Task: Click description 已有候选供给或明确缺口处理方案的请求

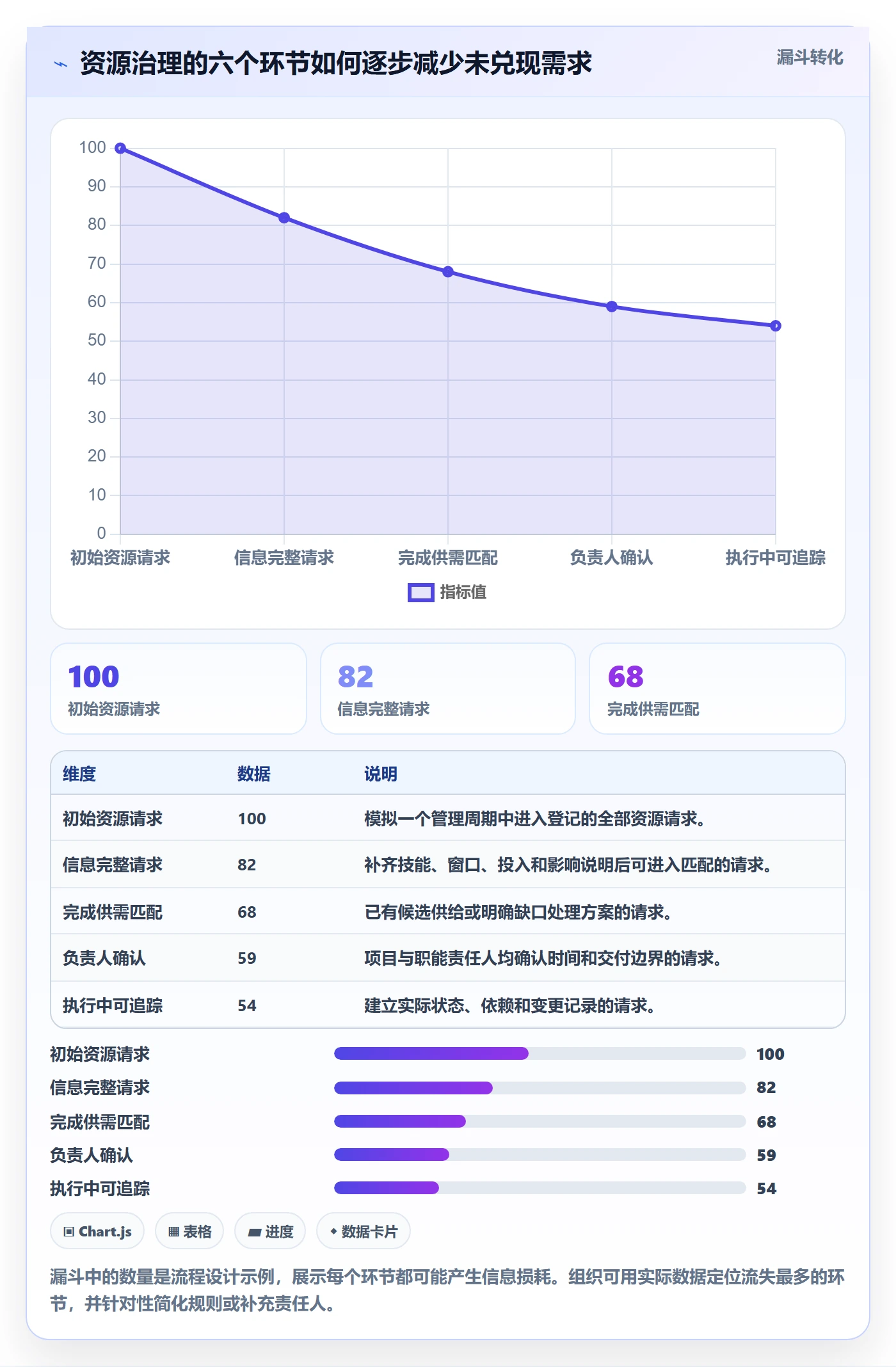Action: click(518, 912)
